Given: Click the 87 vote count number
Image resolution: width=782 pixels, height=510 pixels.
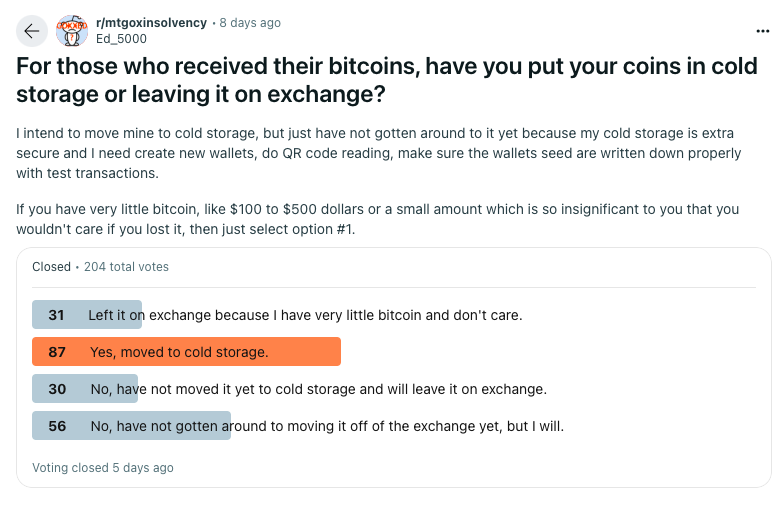Looking at the screenshot, I should pos(57,352).
